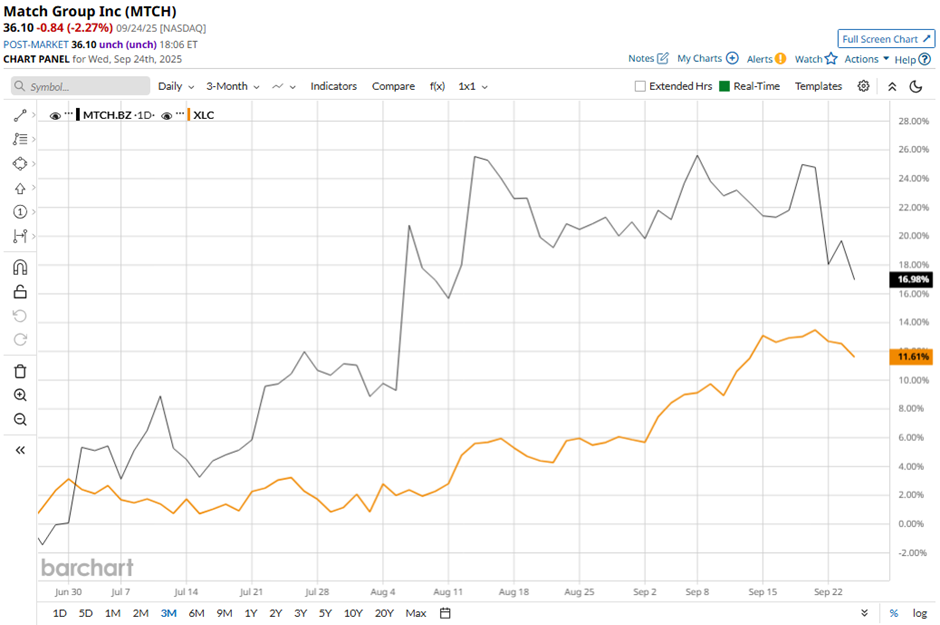Click the XLC orange color swatch
This screenshot has width=940, height=625.
pyautogui.click(x=189, y=115)
